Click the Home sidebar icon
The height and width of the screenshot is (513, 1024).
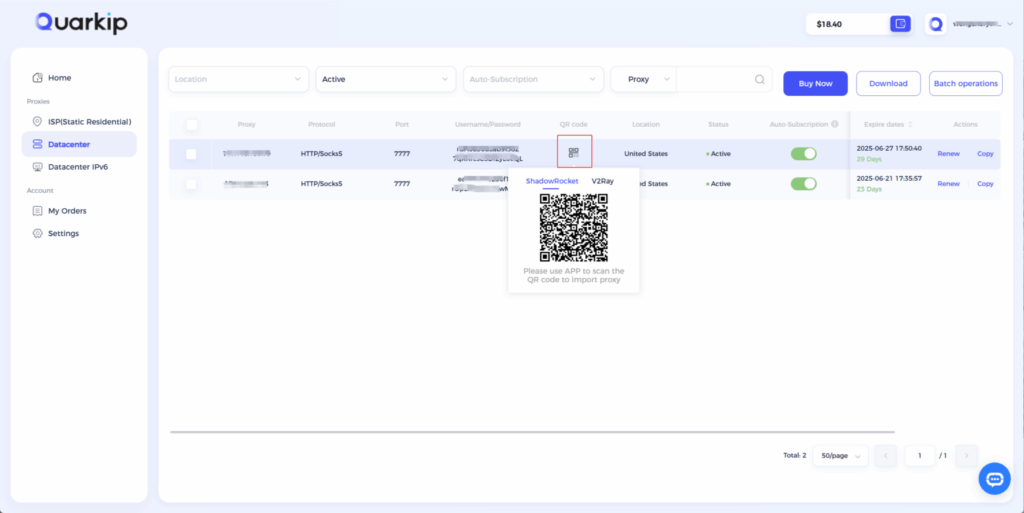(37, 78)
